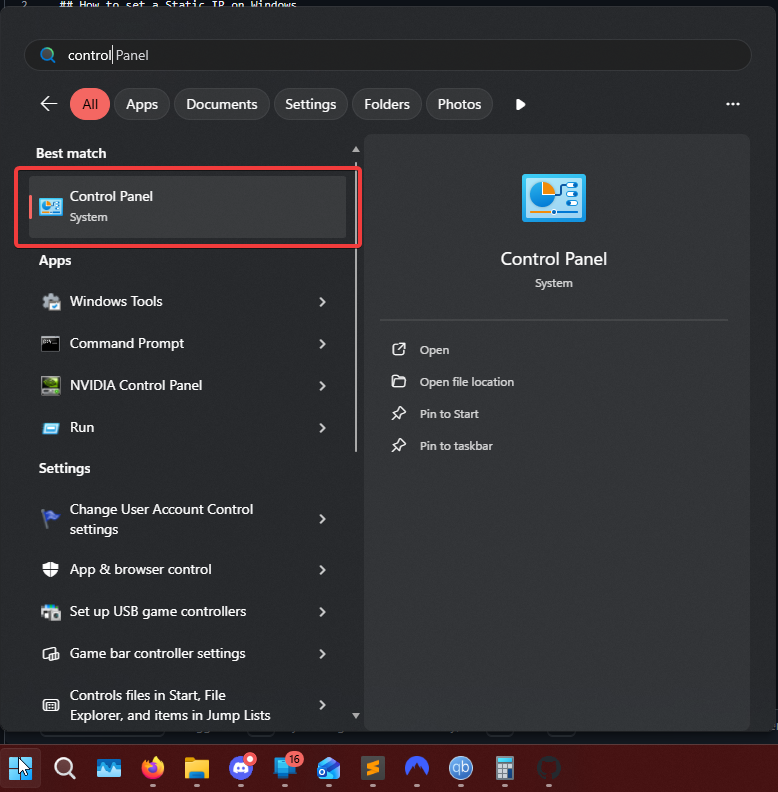Expand Game bar controller settings chevron

pyautogui.click(x=322, y=654)
